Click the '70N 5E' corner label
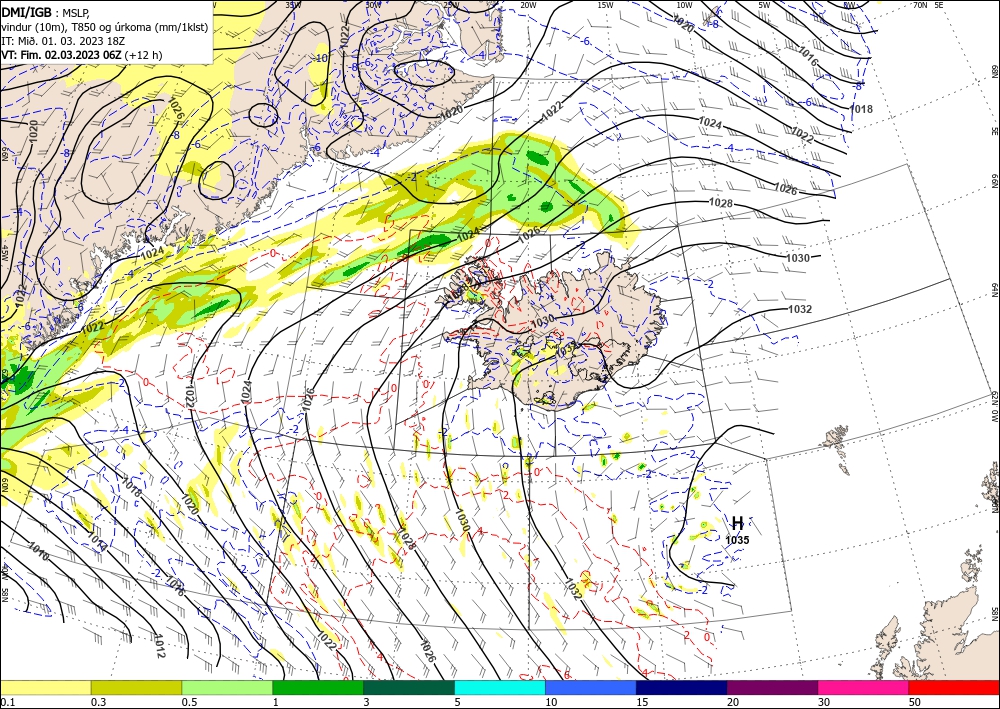This screenshot has width=1000, height=709. 928,5
